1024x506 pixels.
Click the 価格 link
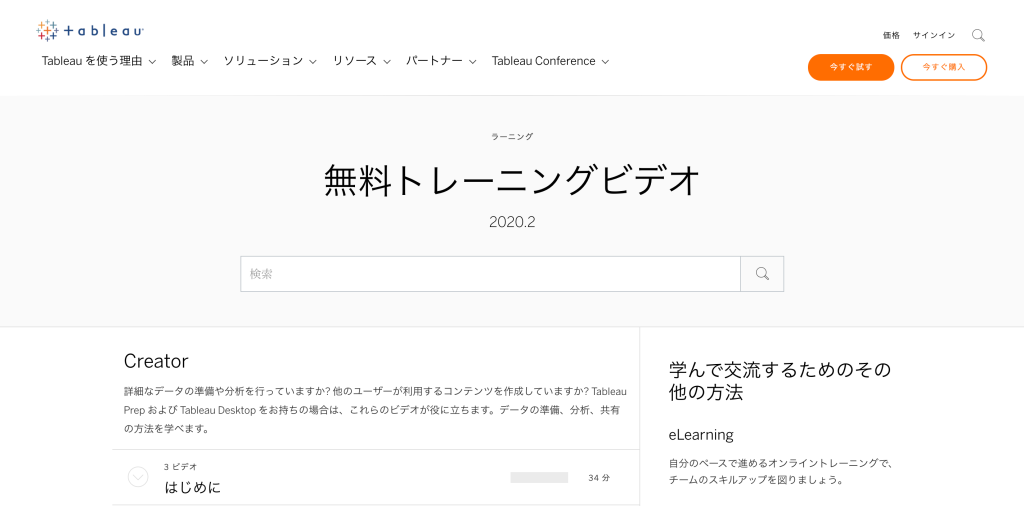click(x=891, y=36)
